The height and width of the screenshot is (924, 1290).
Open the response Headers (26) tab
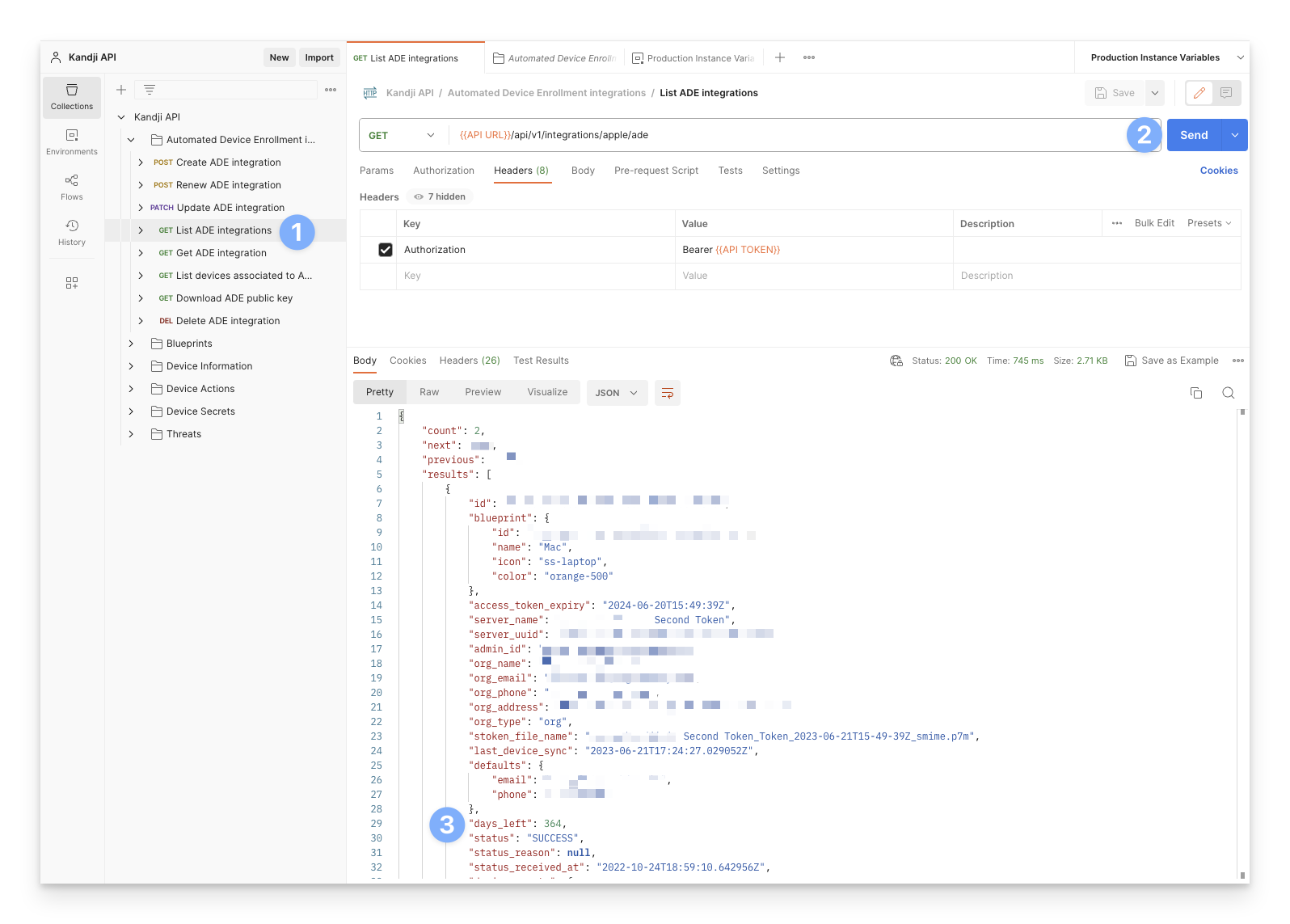[x=470, y=361]
